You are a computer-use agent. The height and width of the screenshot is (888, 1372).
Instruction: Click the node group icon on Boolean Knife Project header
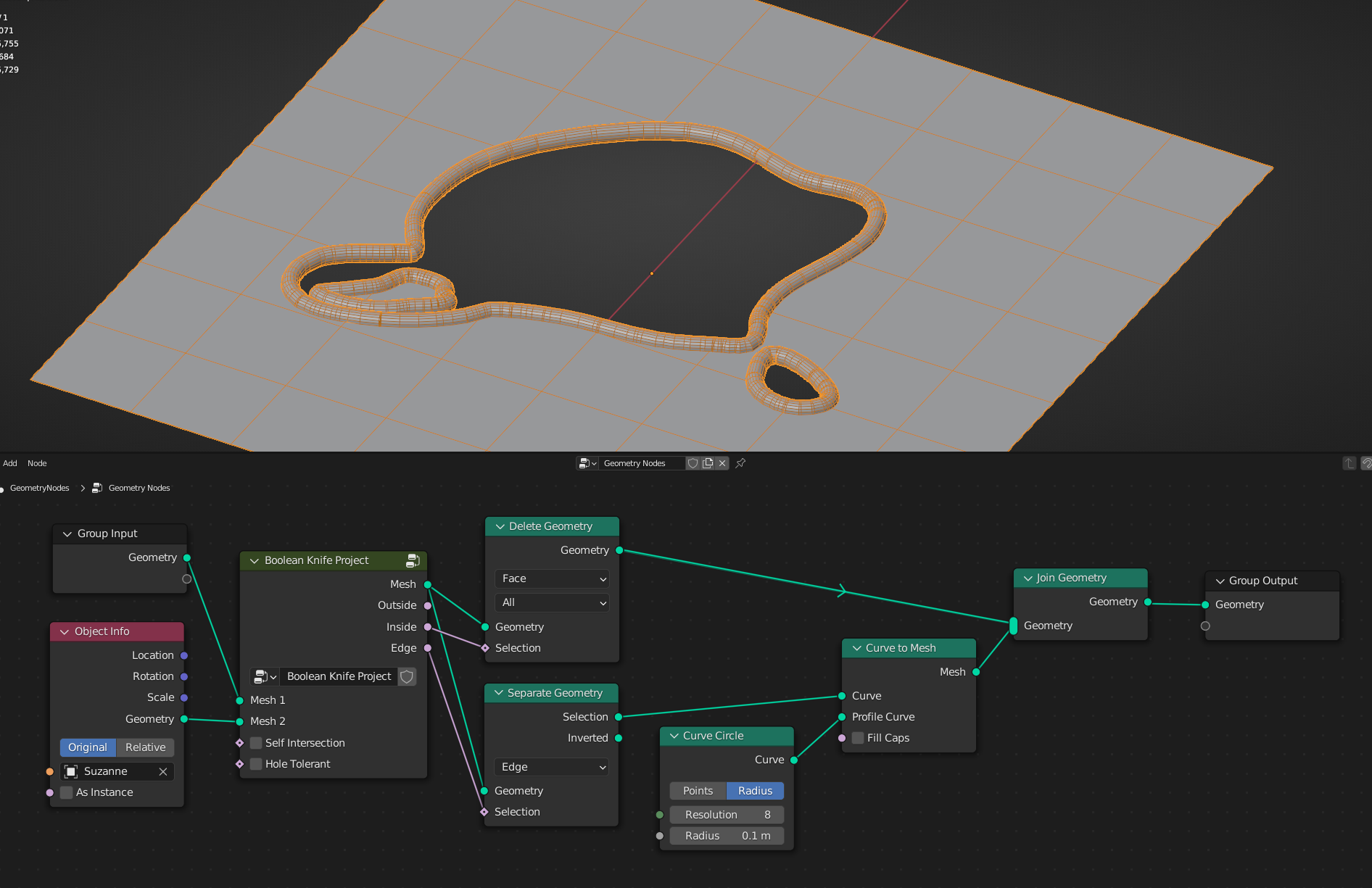click(413, 560)
